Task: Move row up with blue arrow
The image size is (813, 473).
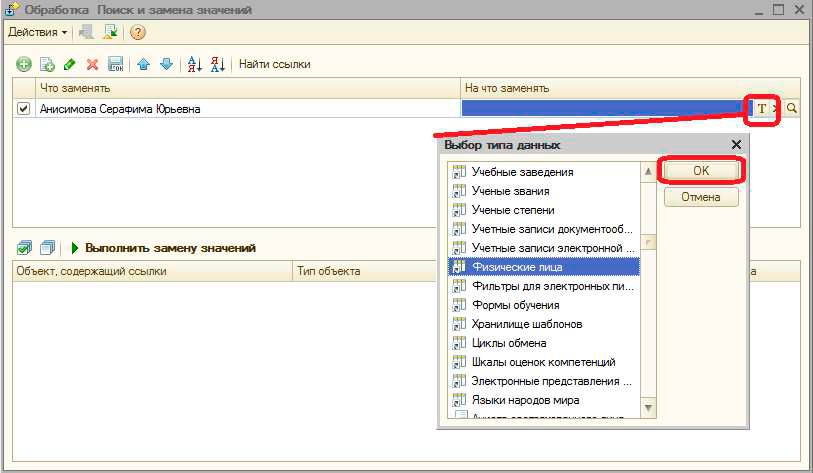Action: [x=144, y=64]
